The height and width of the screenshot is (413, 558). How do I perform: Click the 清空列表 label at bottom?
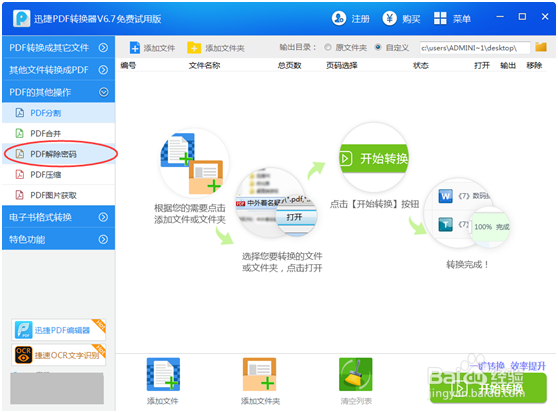point(356,401)
